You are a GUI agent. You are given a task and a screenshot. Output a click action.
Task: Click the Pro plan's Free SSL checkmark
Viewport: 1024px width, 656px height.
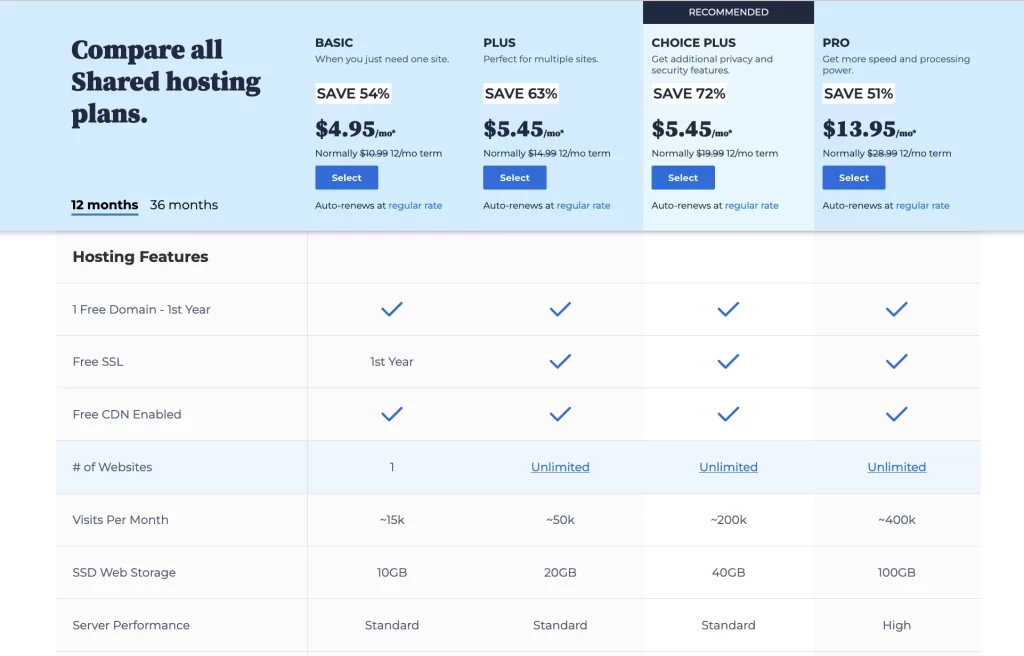[x=897, y=361]
